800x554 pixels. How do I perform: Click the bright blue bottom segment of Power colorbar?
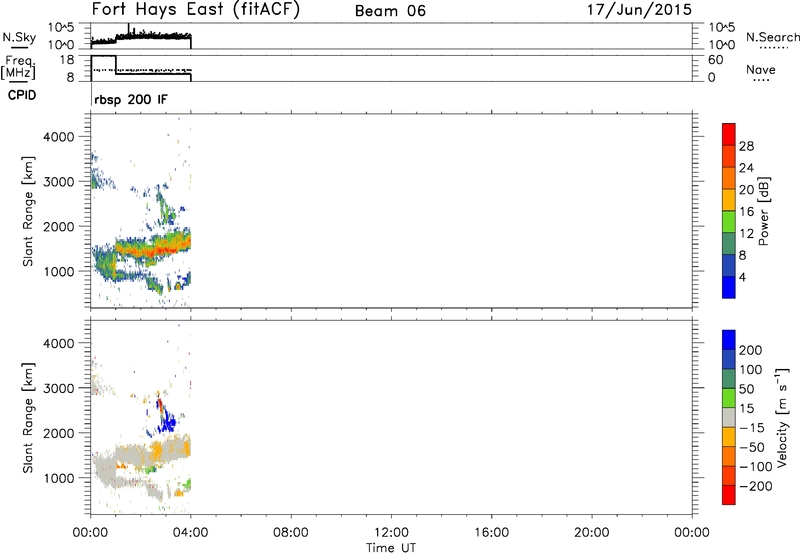[729, 287]
